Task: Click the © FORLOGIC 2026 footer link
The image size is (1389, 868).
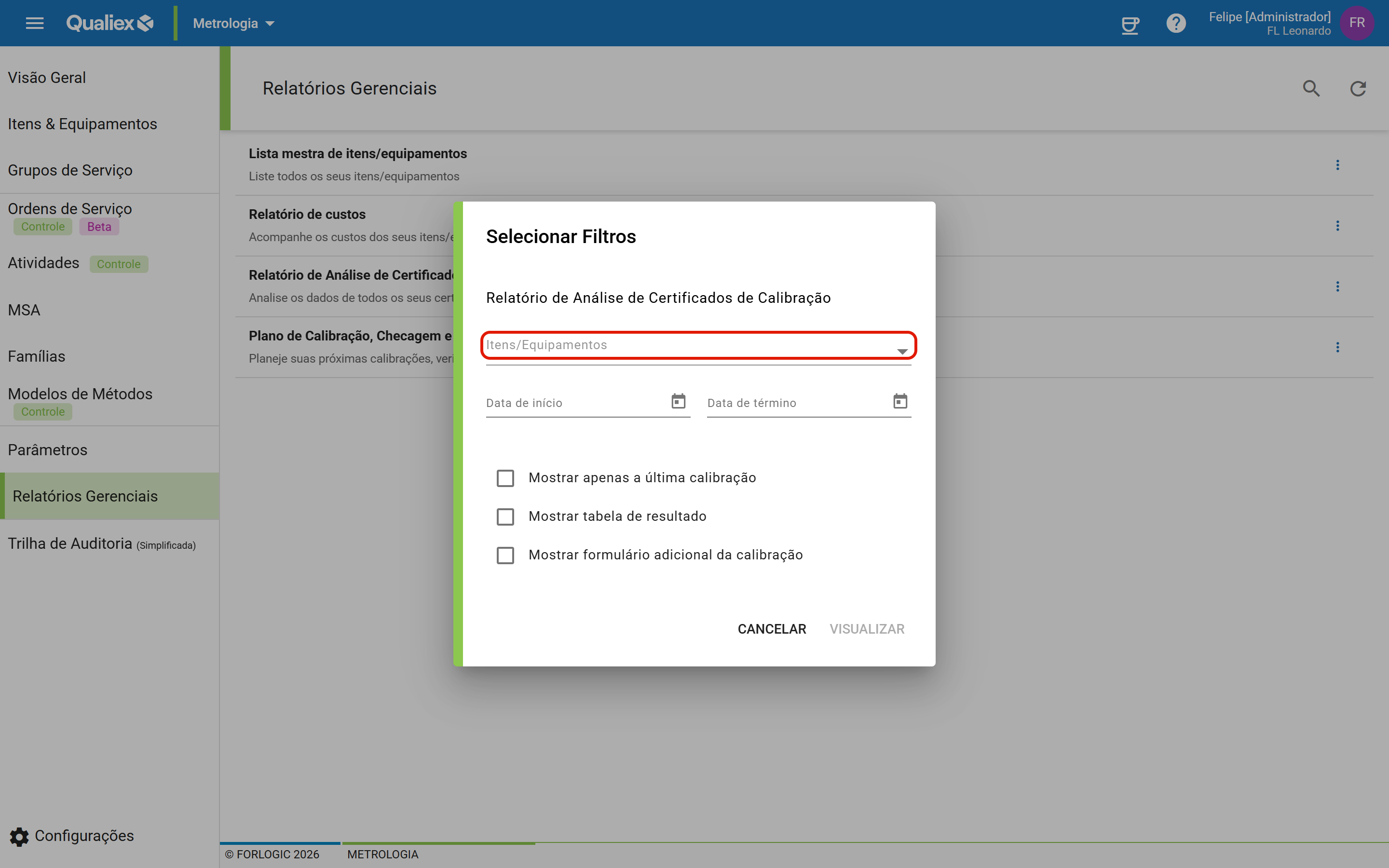Action: [272, 854]
